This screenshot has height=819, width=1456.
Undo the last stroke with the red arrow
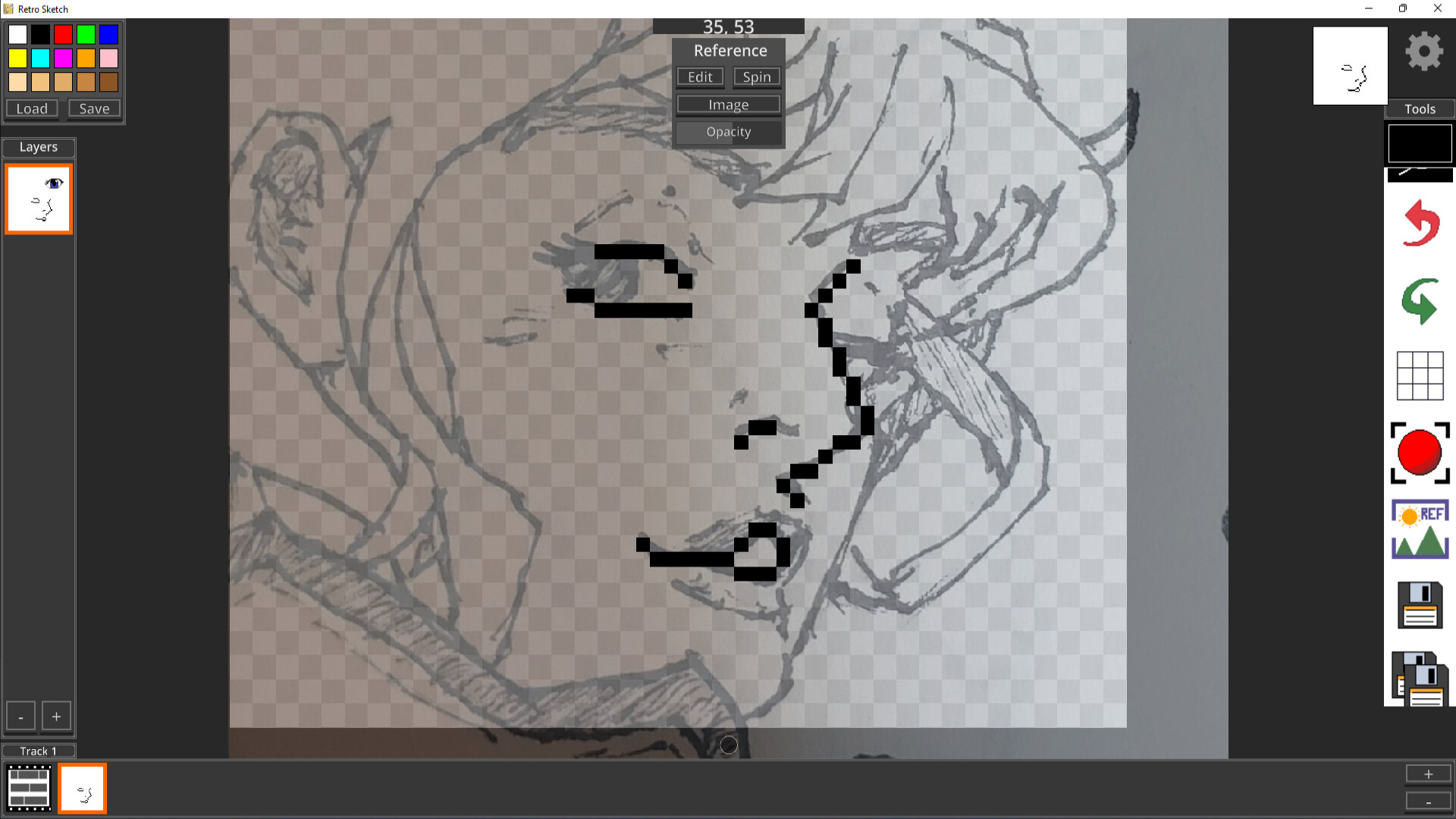click(x=1420, y=223)
